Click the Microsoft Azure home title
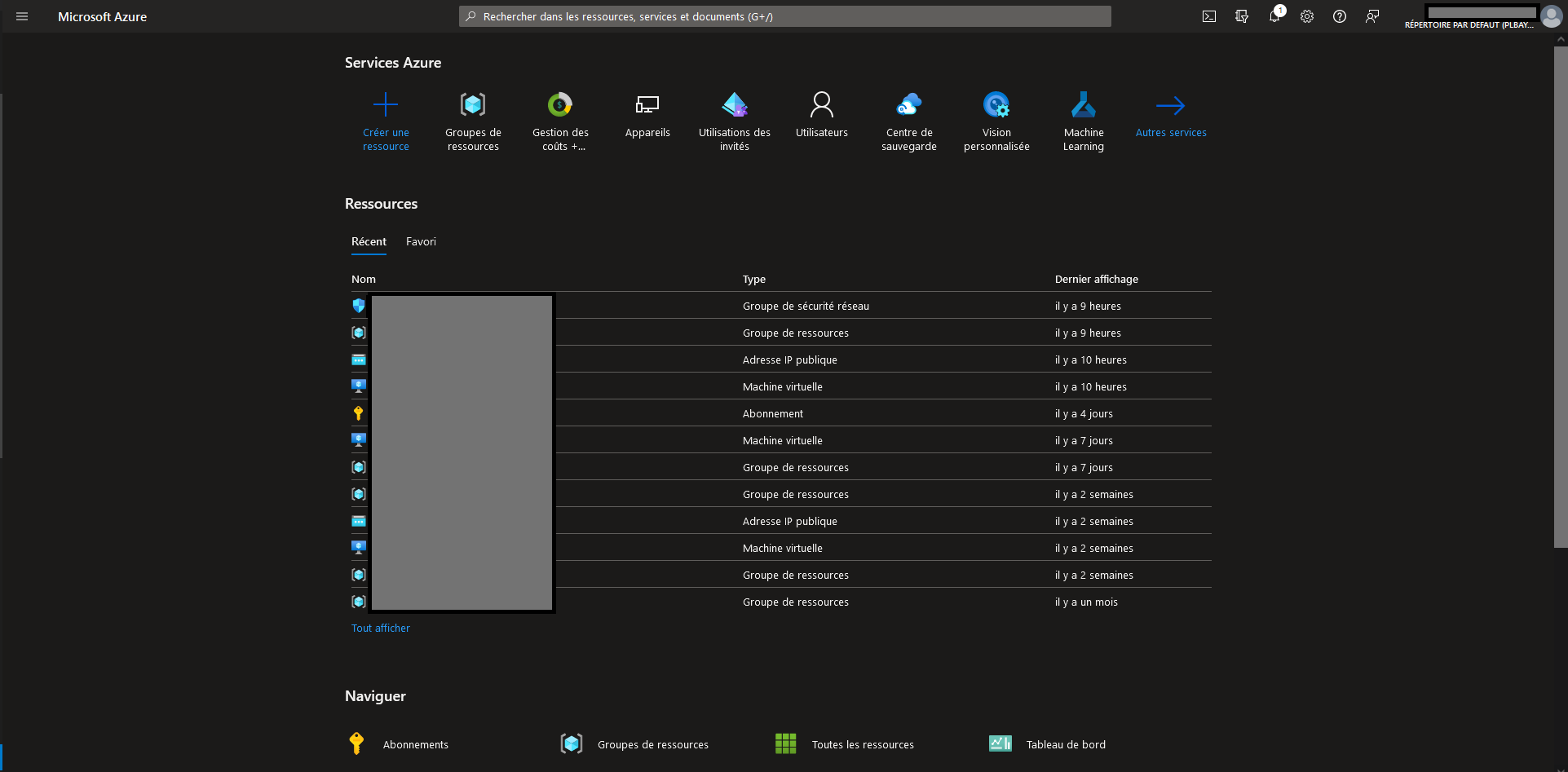This screenshot has width=1568, height=772. coord(102,16)
